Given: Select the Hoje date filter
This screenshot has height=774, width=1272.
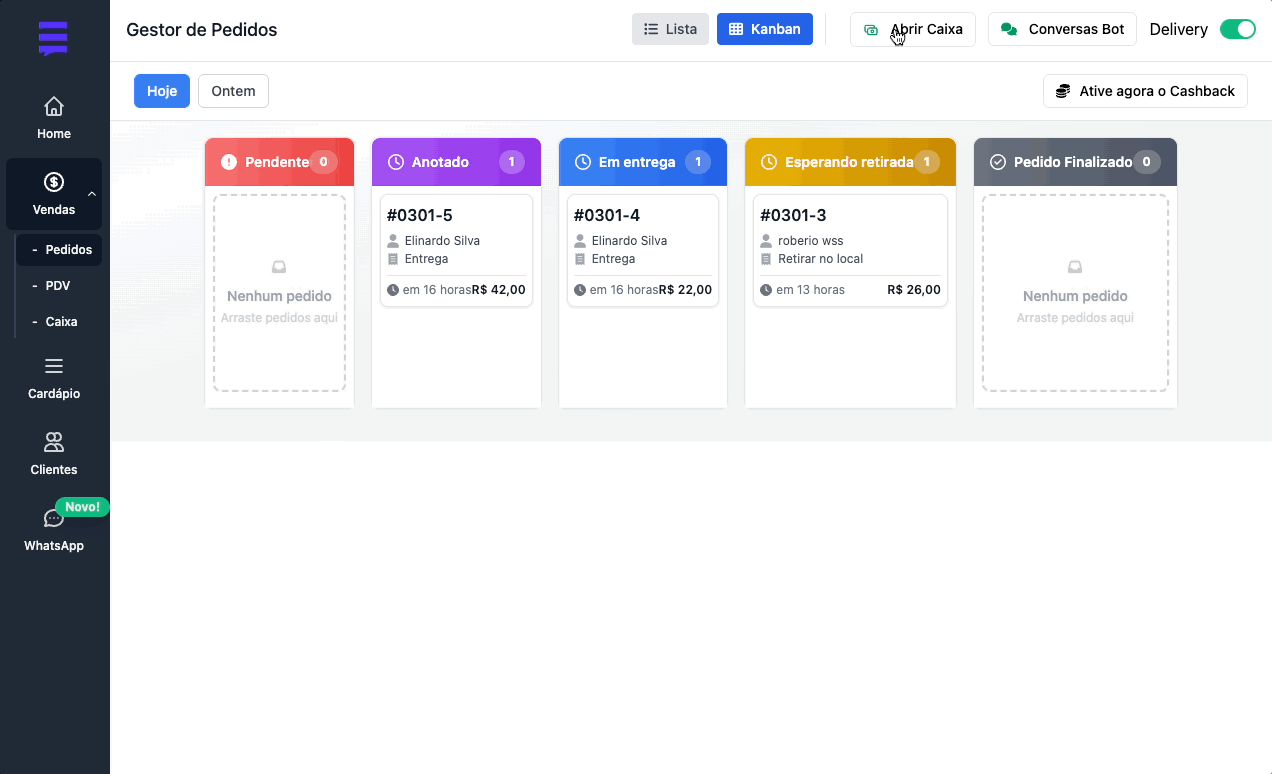Looking at the screenshot, I should tap(162, 91).
